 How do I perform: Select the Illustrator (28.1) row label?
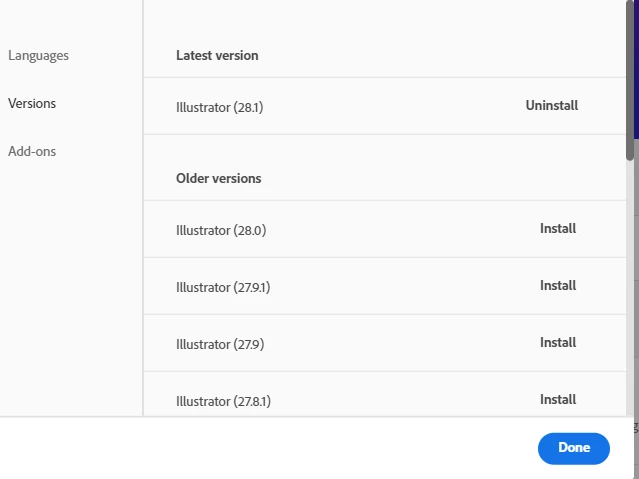219,106
